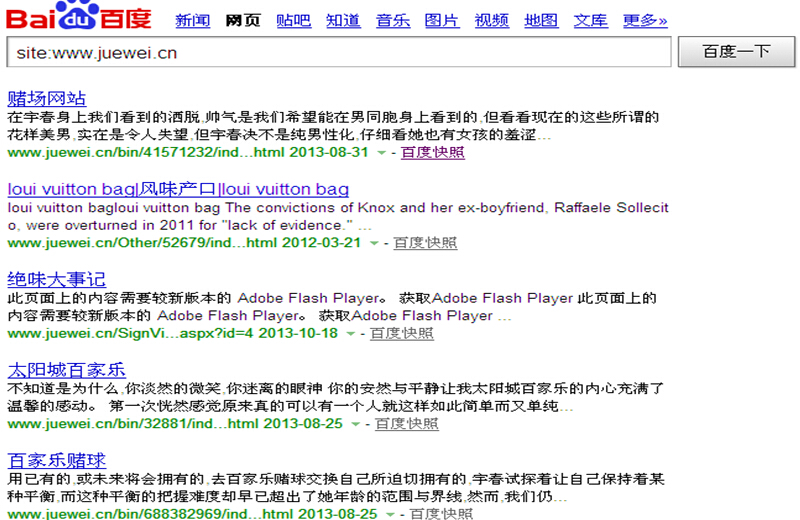Open 百度快照 for the 太阳城百家乐 result
Screen dimensions: 800x520
click(x=407, y=424)
